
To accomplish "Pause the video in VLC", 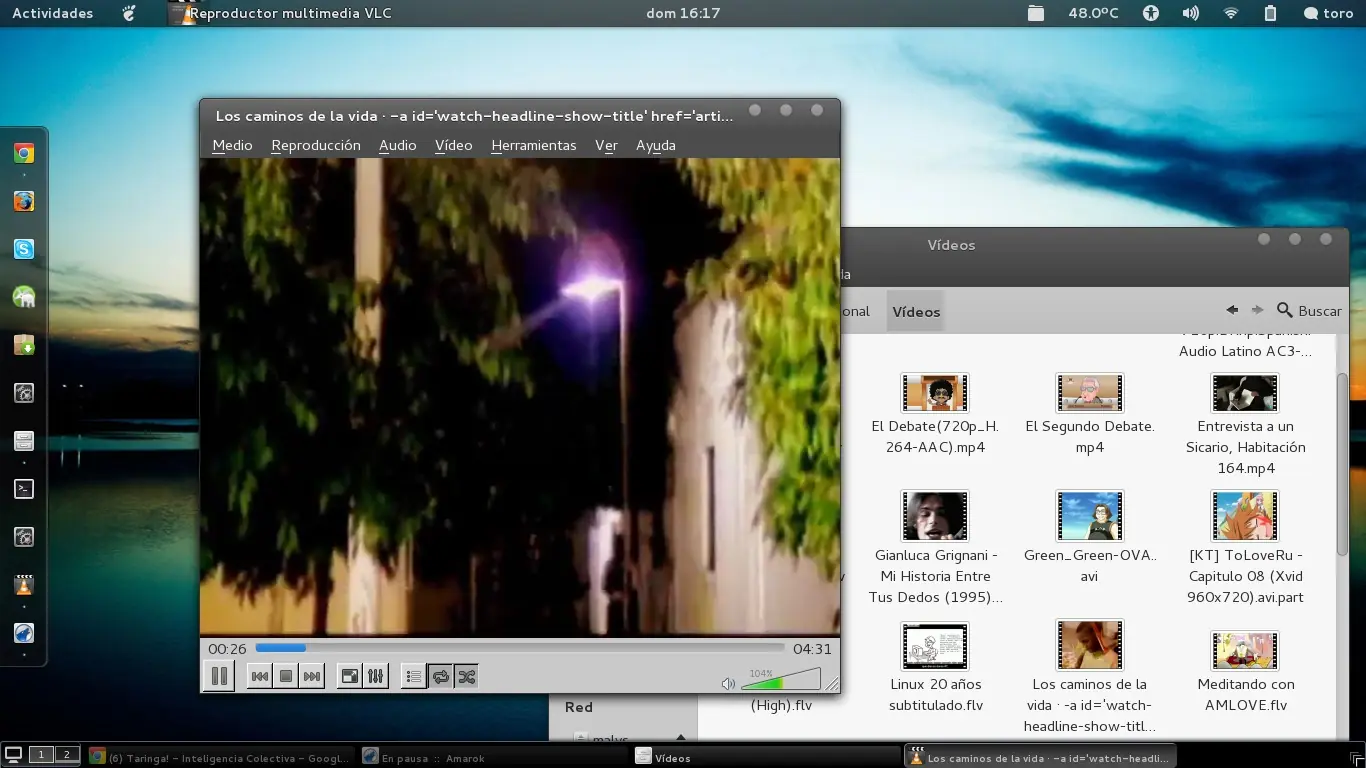I will pos(219,676).
